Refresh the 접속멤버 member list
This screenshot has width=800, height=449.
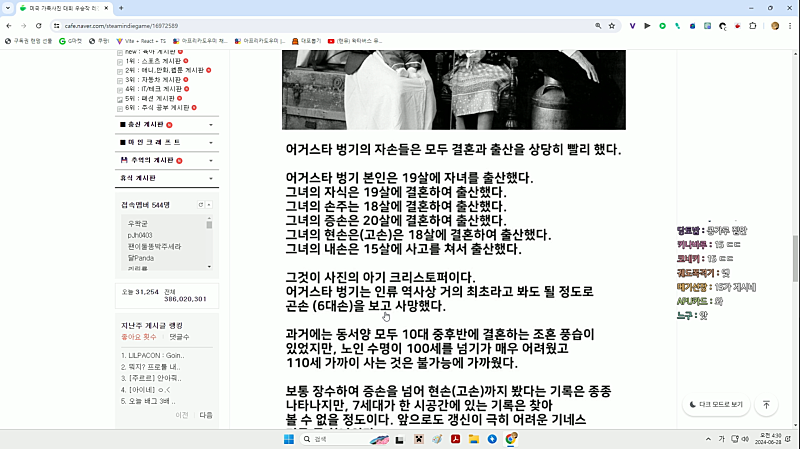coord(201,205)
